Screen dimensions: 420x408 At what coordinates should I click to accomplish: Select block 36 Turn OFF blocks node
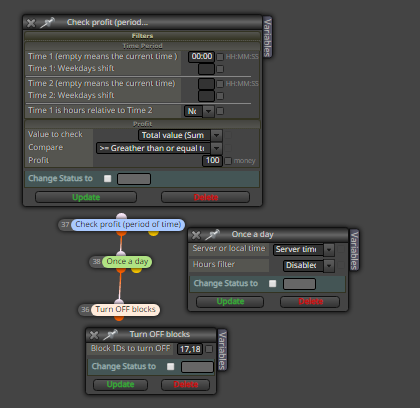[x=125, y=310]
